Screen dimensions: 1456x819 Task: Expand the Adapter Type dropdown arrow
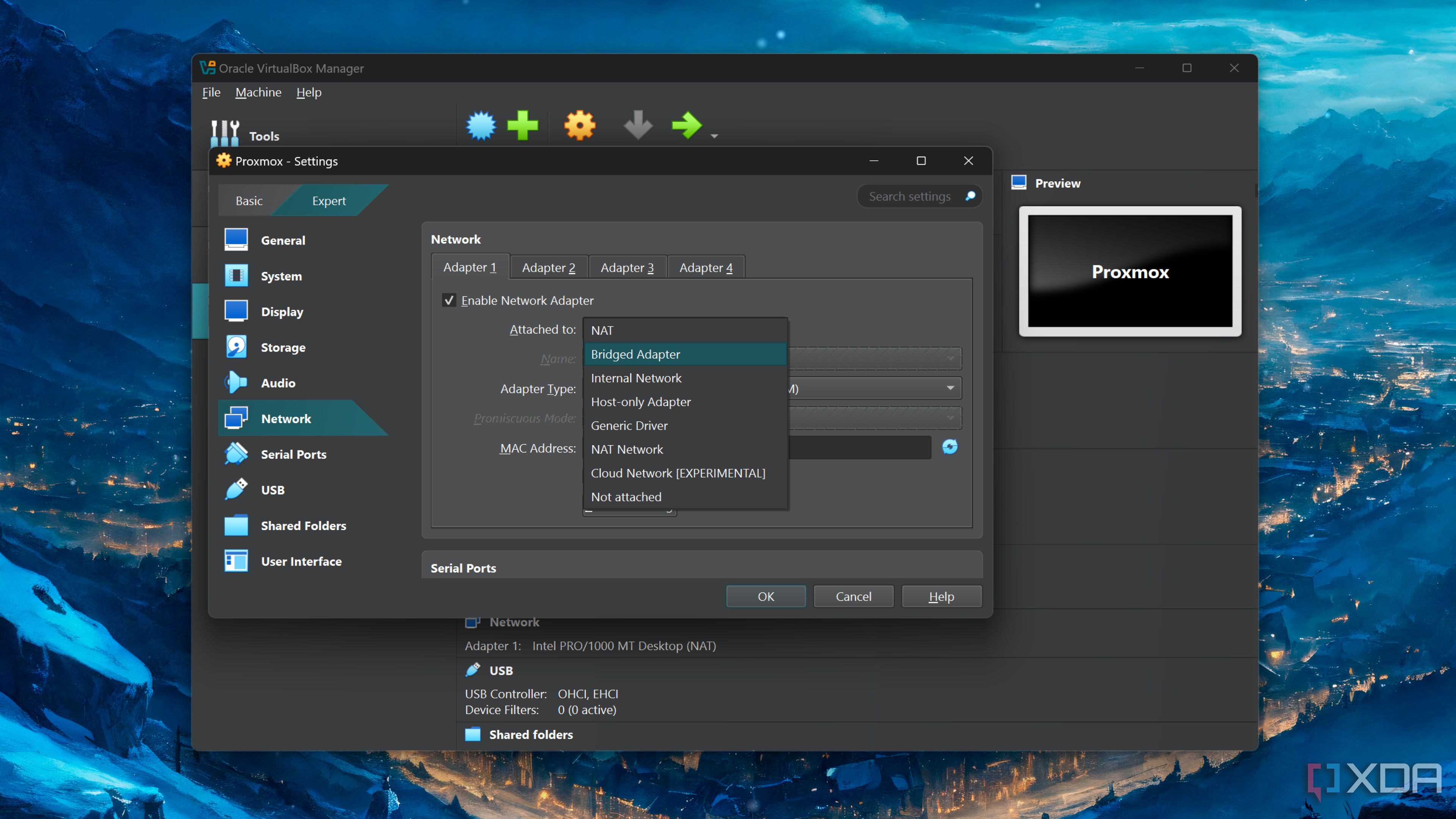pyautogui.click(x=950, y=388)
